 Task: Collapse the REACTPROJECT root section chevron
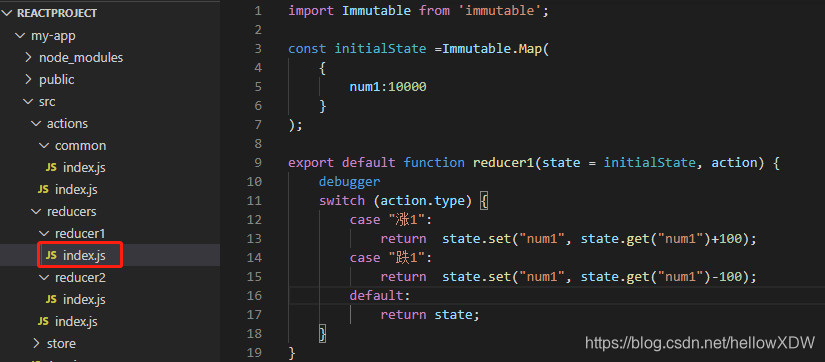pyautogui.click(x=7, y=14)
